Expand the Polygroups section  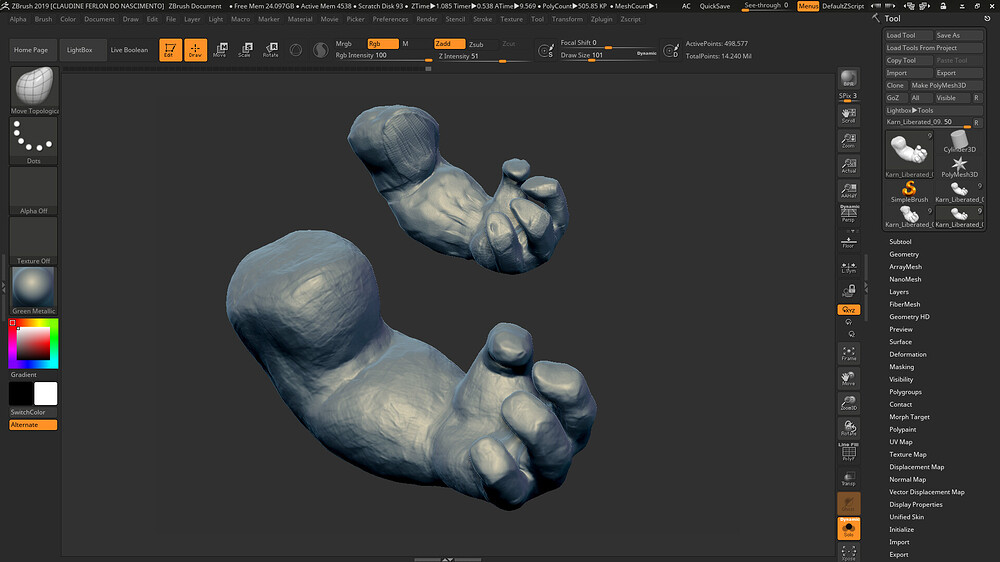click(x=905, y=392)
